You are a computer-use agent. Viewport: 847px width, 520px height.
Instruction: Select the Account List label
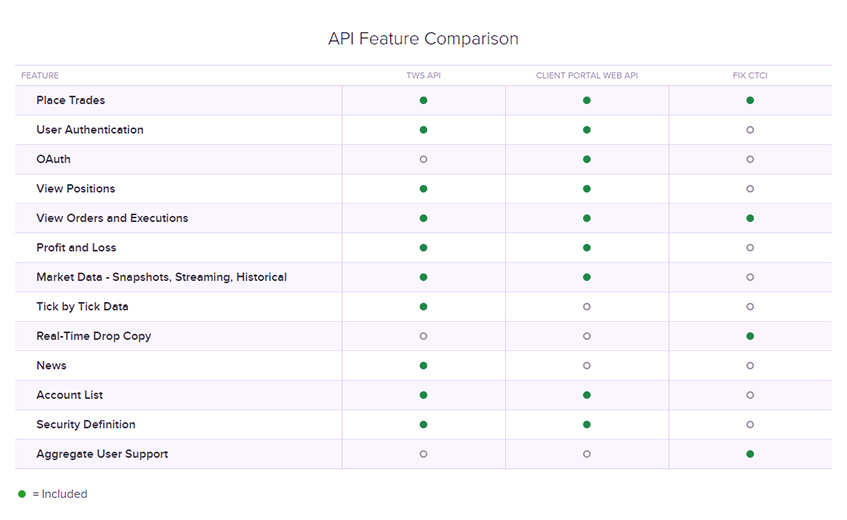70,395
